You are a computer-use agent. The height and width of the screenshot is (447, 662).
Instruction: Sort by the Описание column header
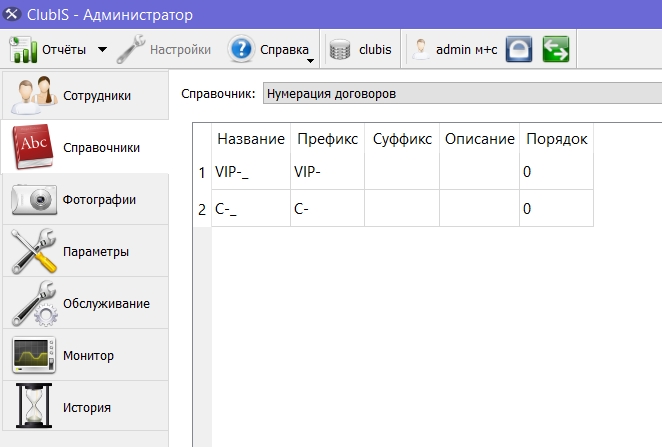click(x=480, y=139)
